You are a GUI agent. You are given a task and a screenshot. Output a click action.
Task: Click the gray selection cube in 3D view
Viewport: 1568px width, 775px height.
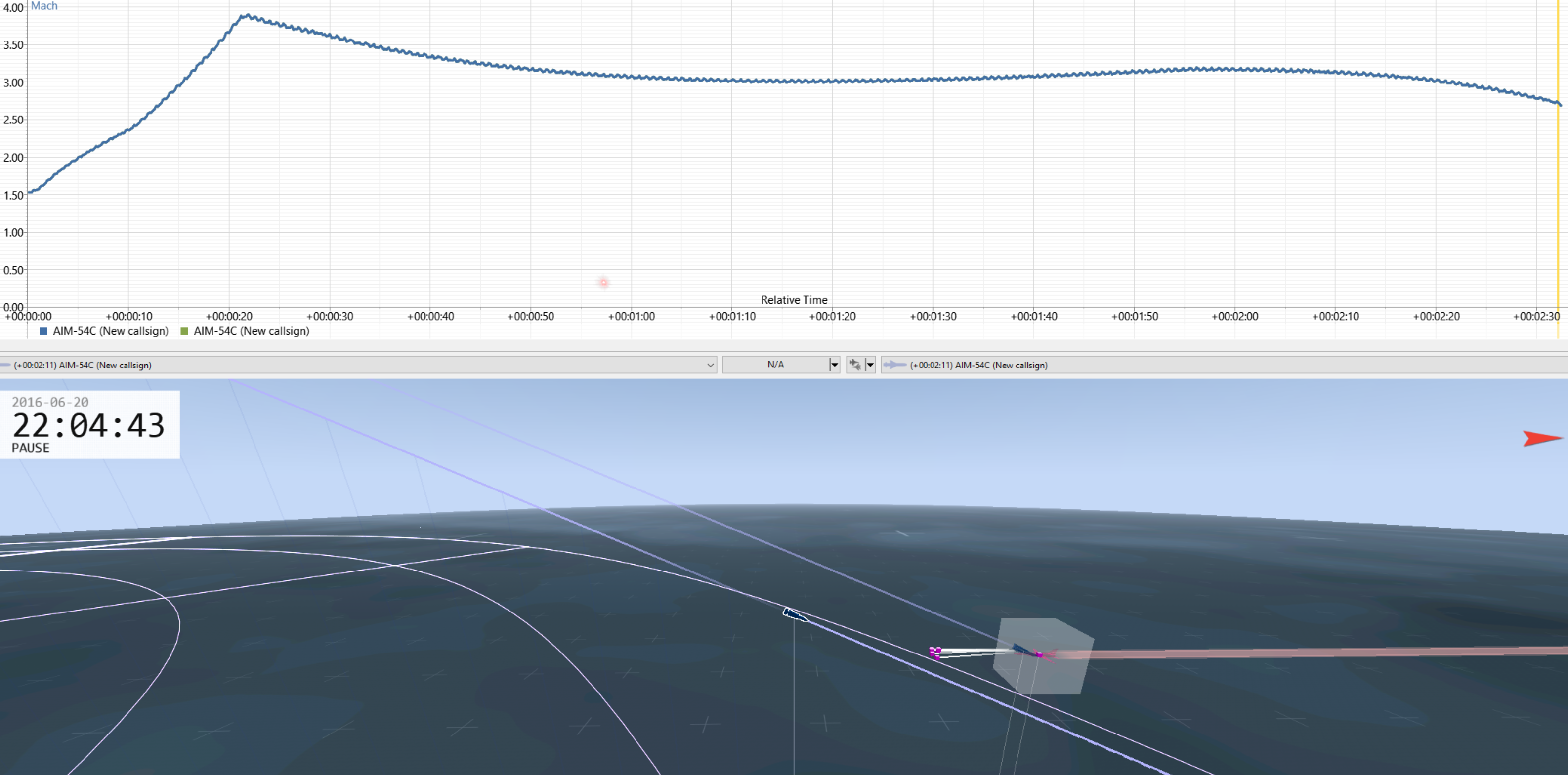click(x=1043, y=656)
